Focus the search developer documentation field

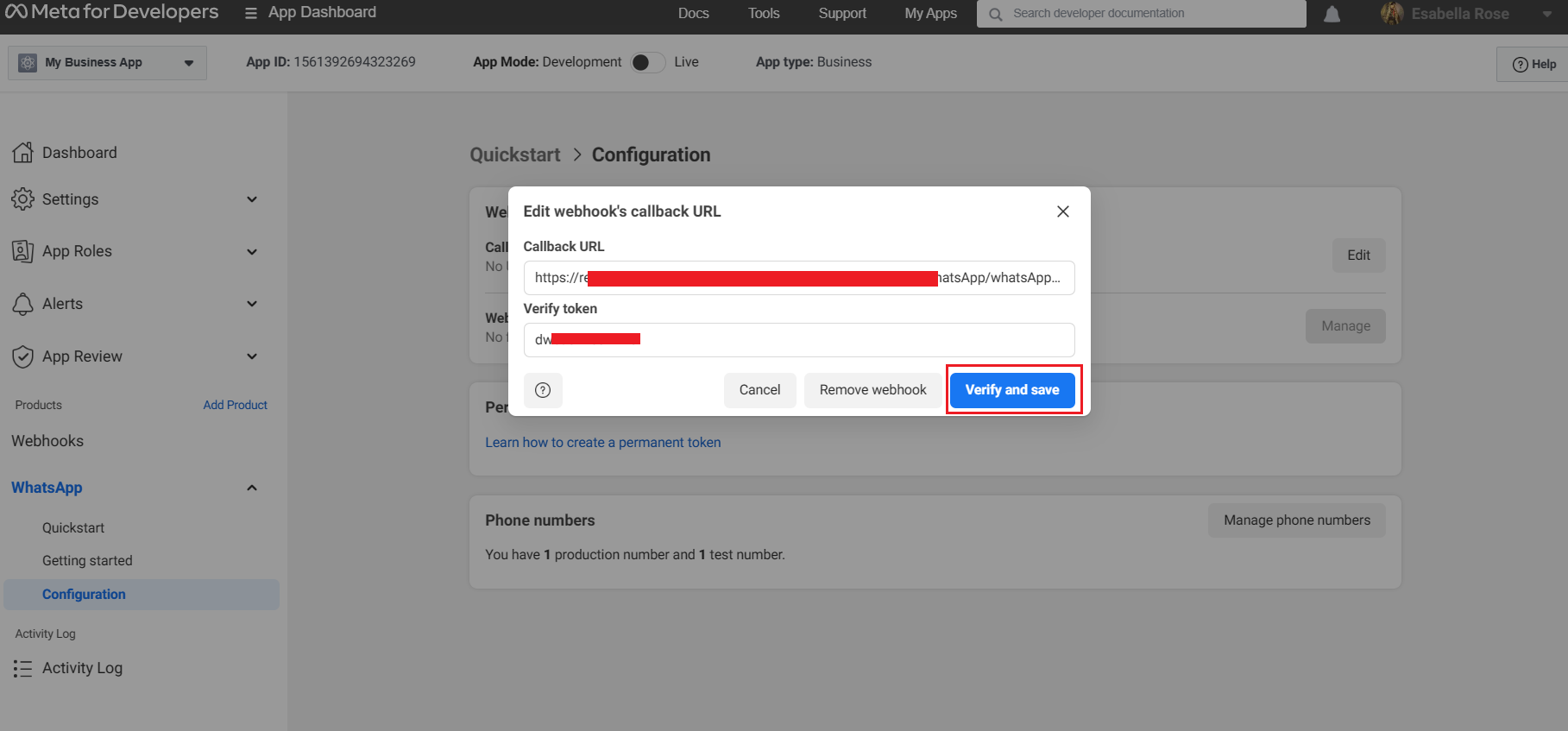(1142, 14)
